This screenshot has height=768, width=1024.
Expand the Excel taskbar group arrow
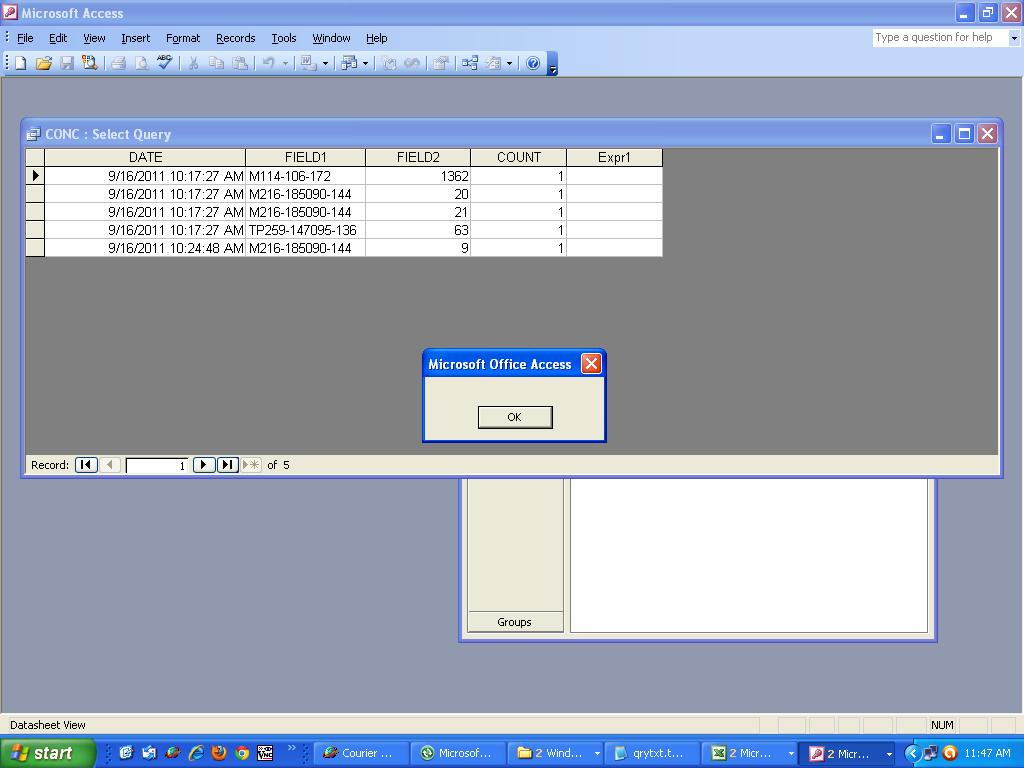click(x=791, y=754)
